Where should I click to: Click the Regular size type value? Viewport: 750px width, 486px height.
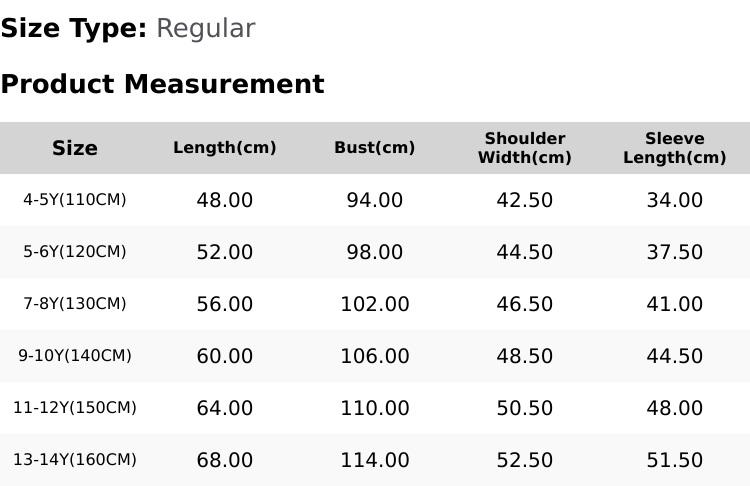206,29
